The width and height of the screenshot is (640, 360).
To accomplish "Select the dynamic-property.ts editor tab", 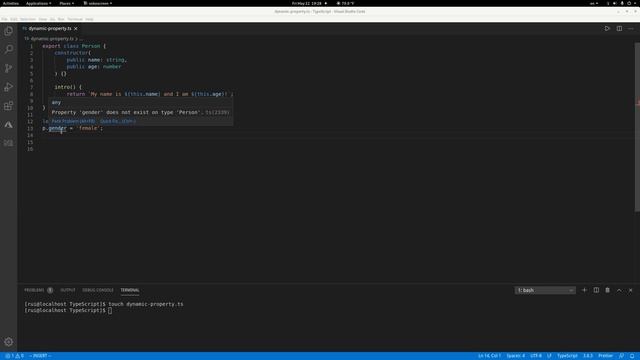I will tap(50, 29).
